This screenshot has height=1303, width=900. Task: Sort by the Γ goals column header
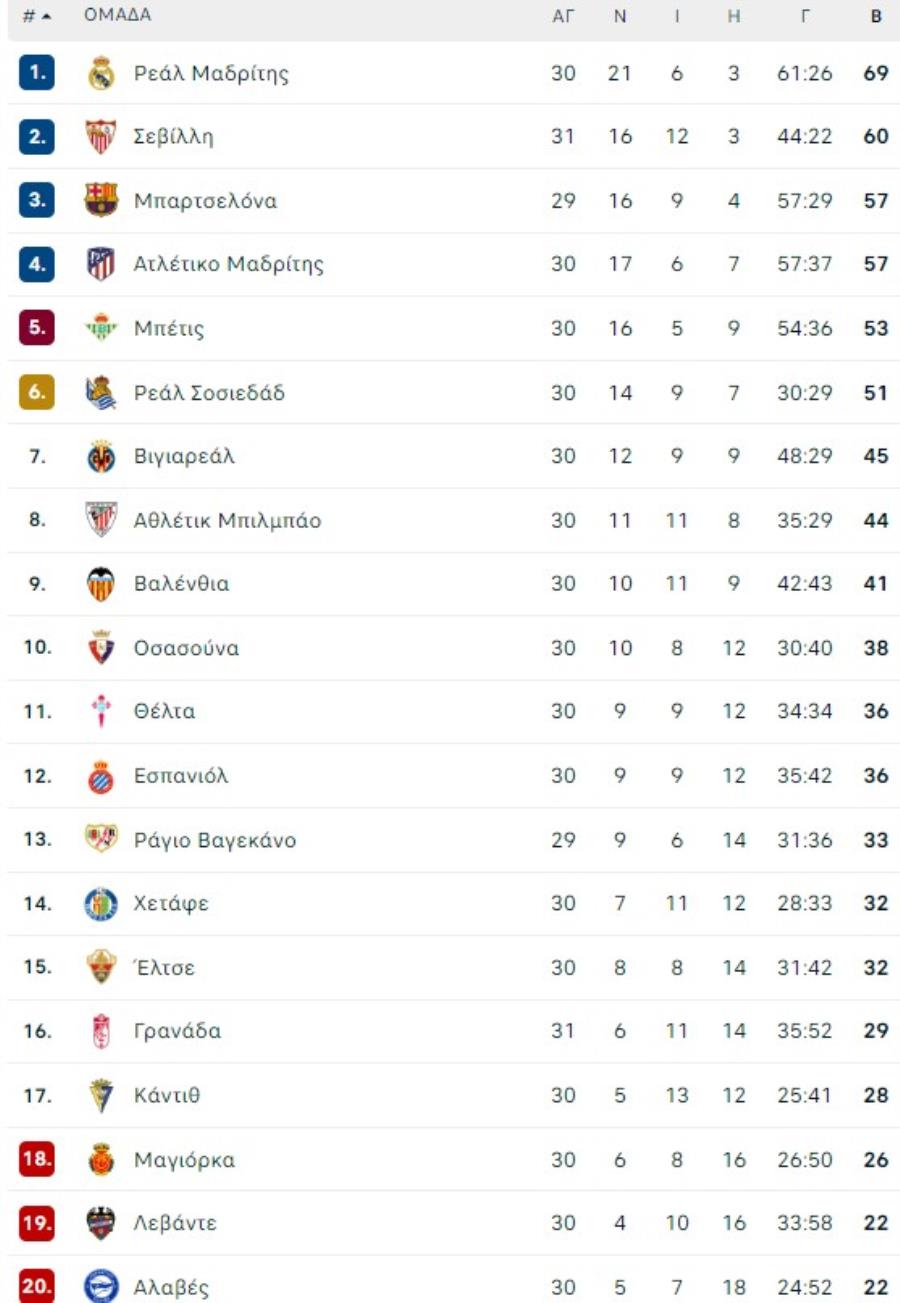coord(805,17)
